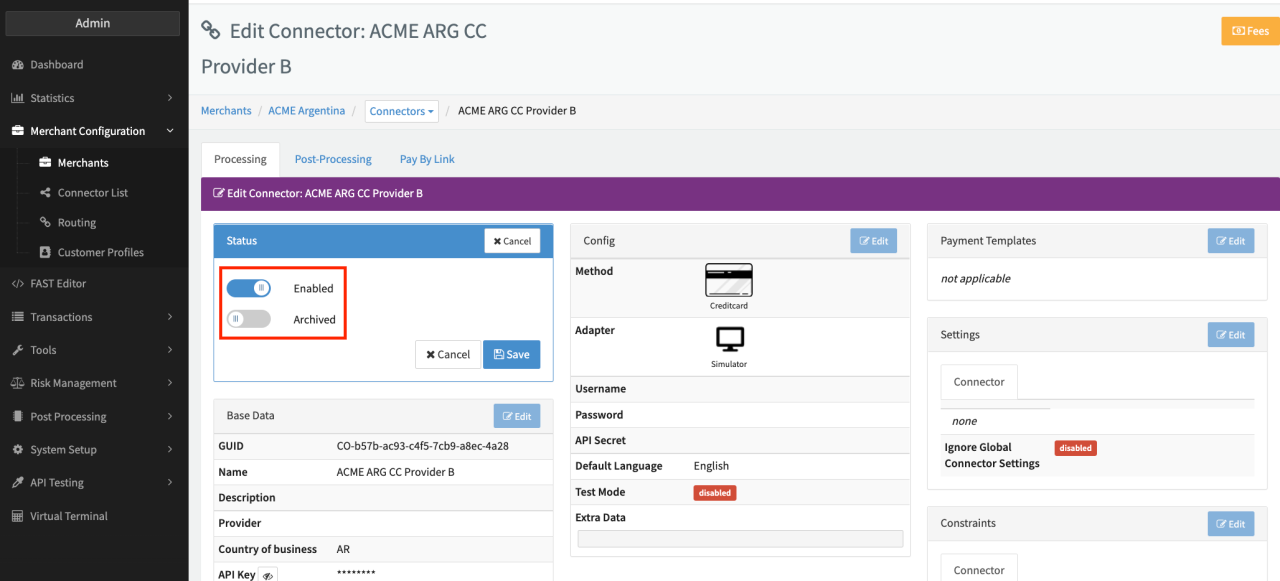Open the orange Fees button
The height and width of the screenshot is (581, 1280).
point(1250,31)
